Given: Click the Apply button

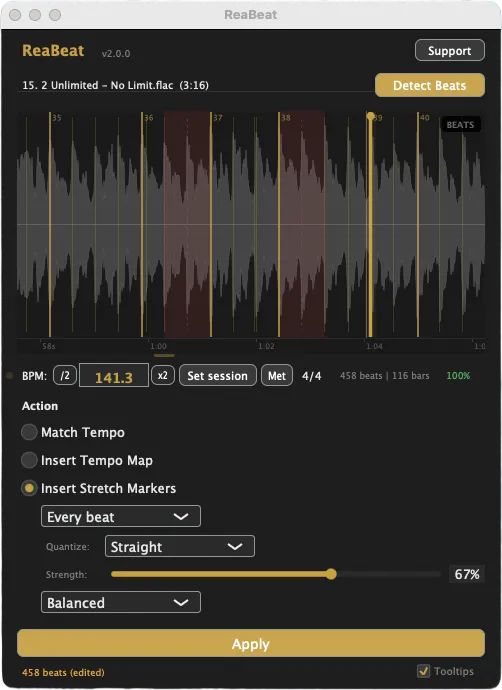Looking at the screenshot, I should (251, 643).
